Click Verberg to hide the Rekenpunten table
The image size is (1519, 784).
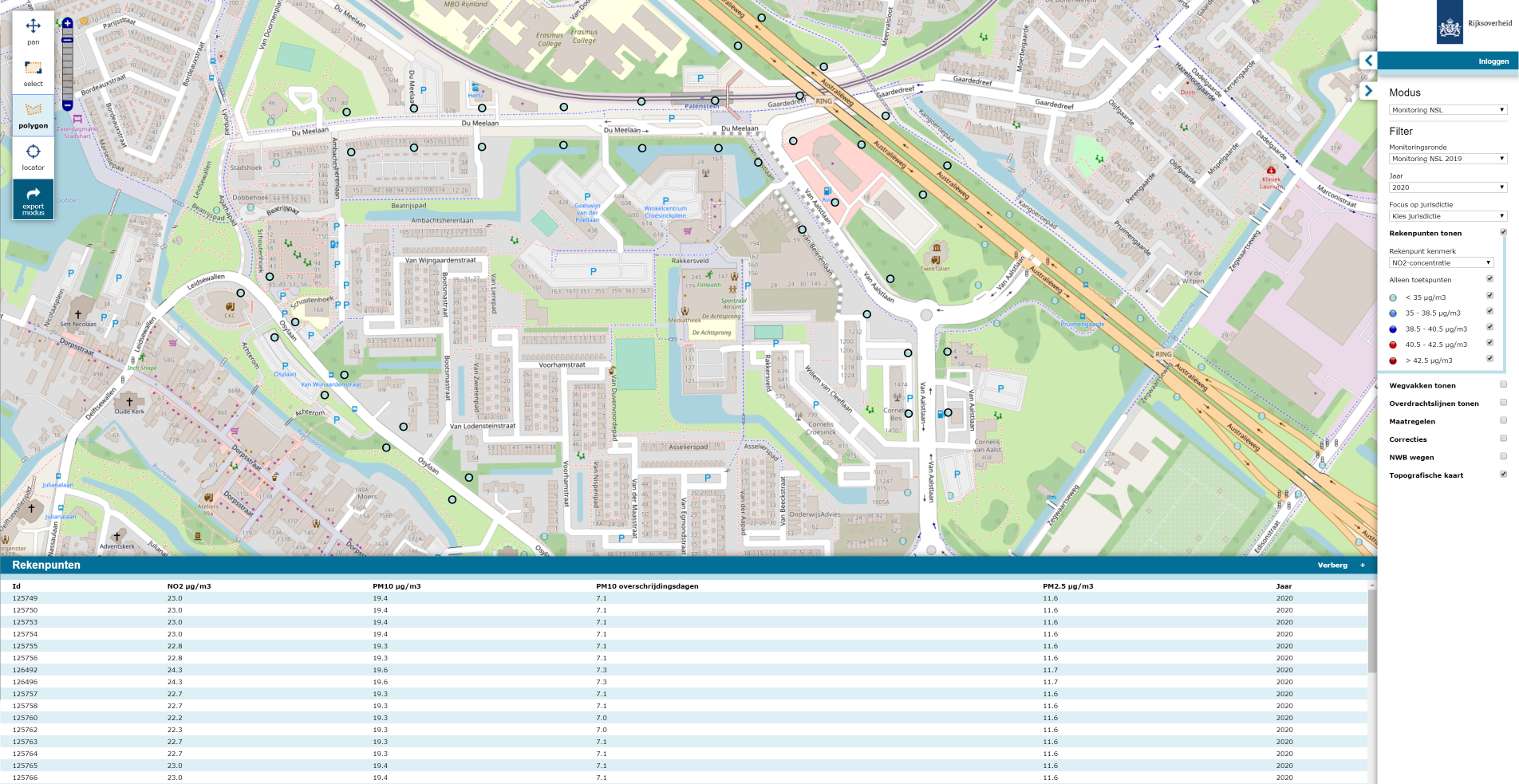click(1332, 565)
